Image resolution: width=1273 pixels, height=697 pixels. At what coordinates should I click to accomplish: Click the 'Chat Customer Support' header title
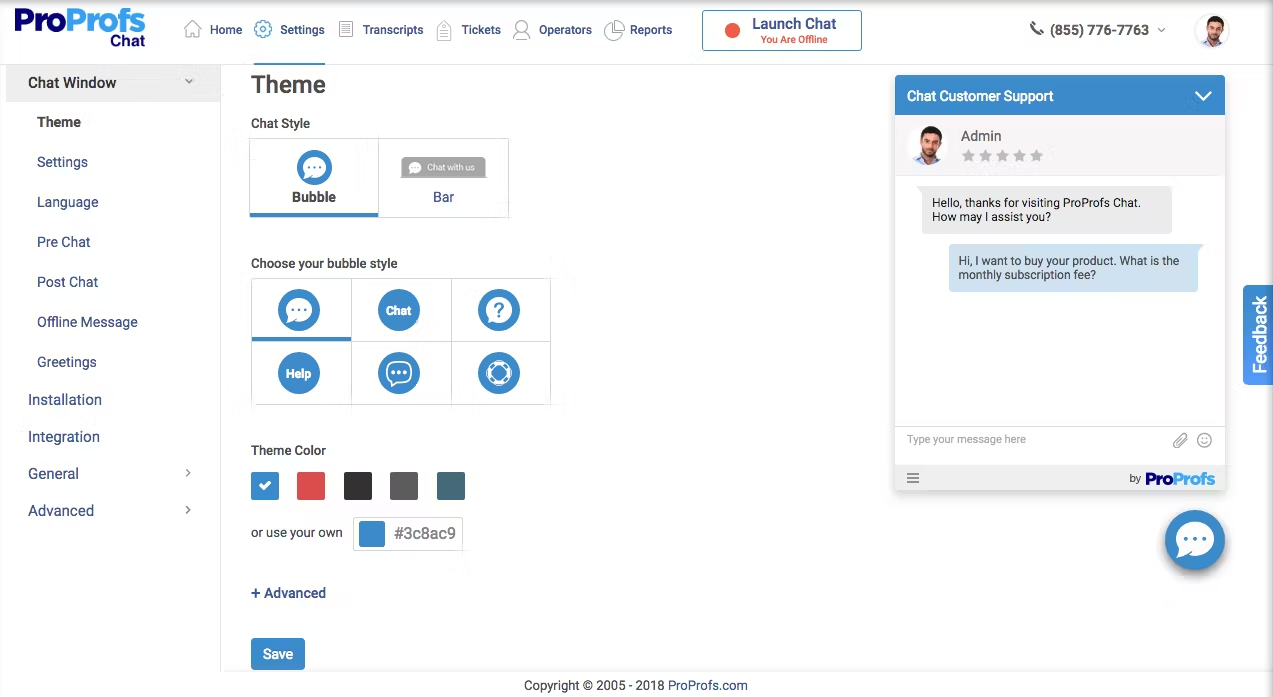click(x=980, y=96)
